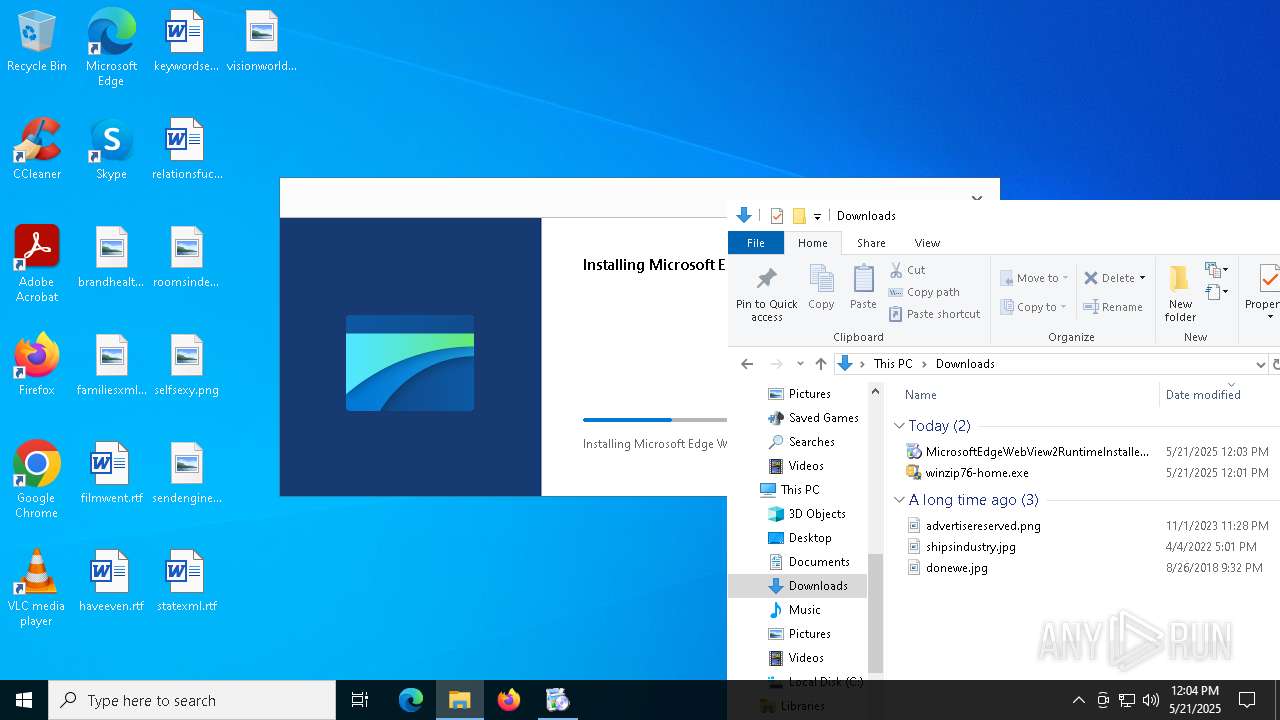Open the File tab
This screenshot has height=720, width=1280.
pyautogui.click(x=756, y=243)
